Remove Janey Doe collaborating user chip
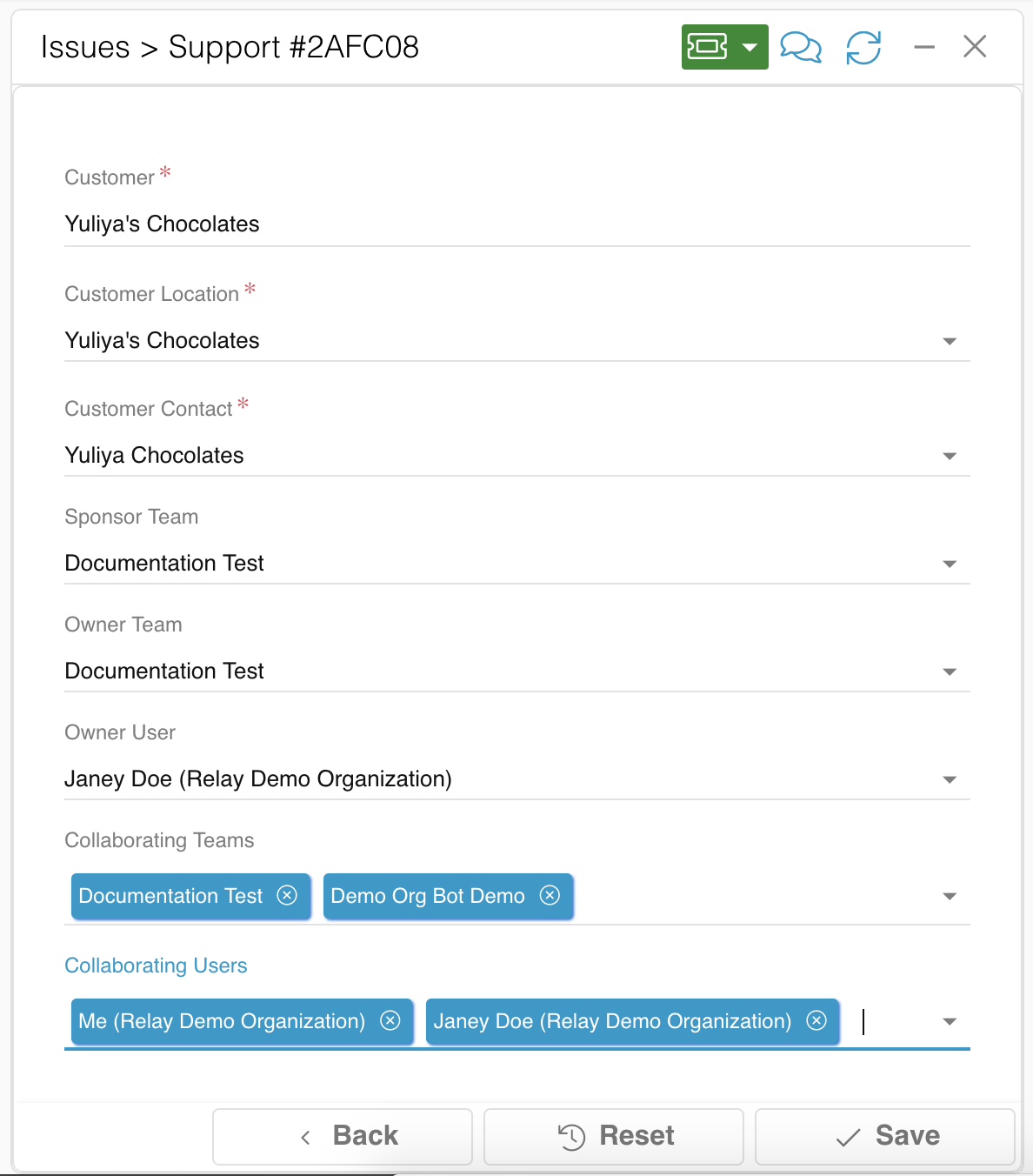The width and height of the screenshot is (1033, 1176). coord(816,1020)
